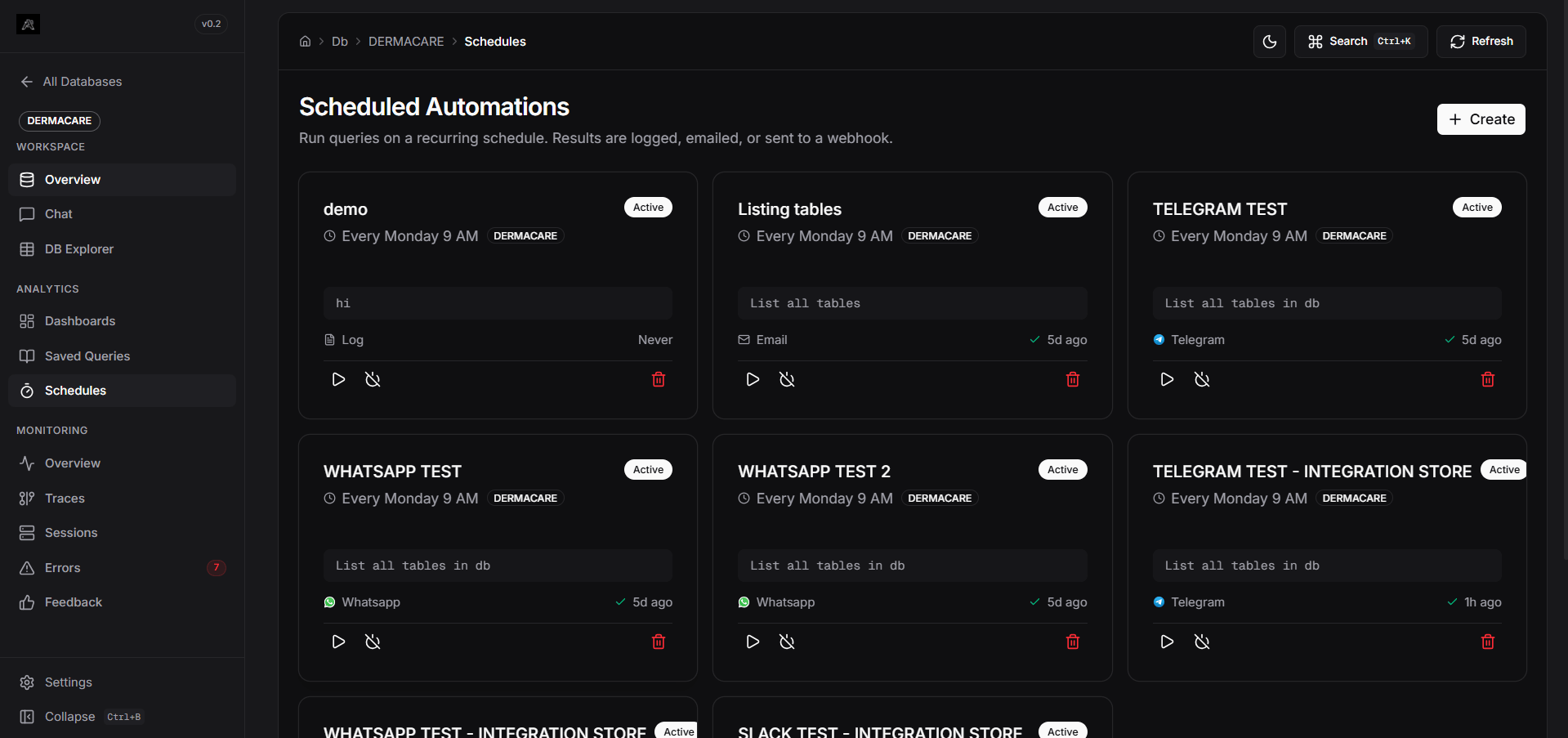Go to home via breadcrumb icon
The image size is (1568, 738).
(305, 42)
